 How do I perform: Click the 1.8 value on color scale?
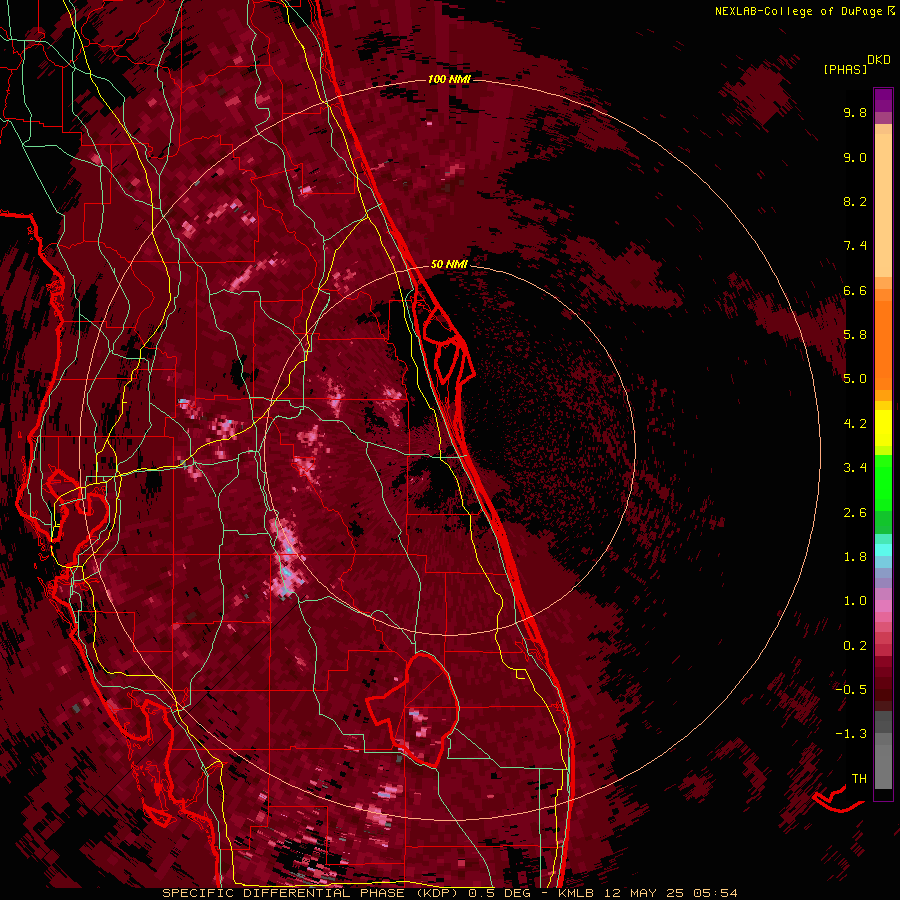pyautogui.click(x=855, y=557)
